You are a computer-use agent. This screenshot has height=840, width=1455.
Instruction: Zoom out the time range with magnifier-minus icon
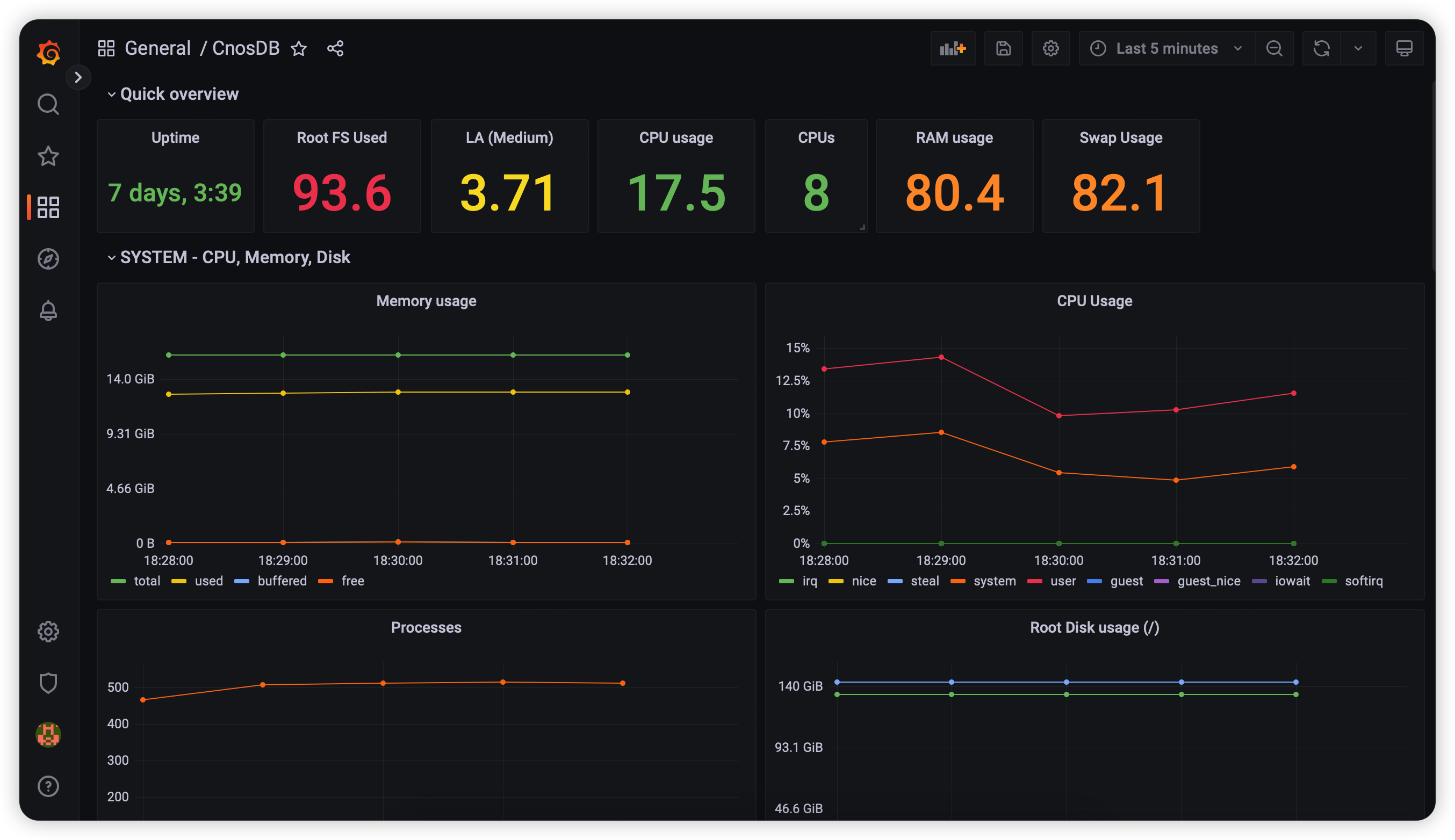tap(1275, 48)
